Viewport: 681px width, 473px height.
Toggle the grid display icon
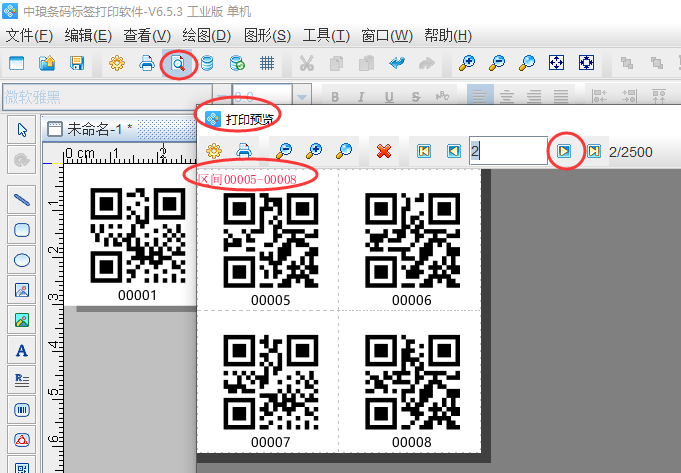pyautogui.click(x=267, y=63)
